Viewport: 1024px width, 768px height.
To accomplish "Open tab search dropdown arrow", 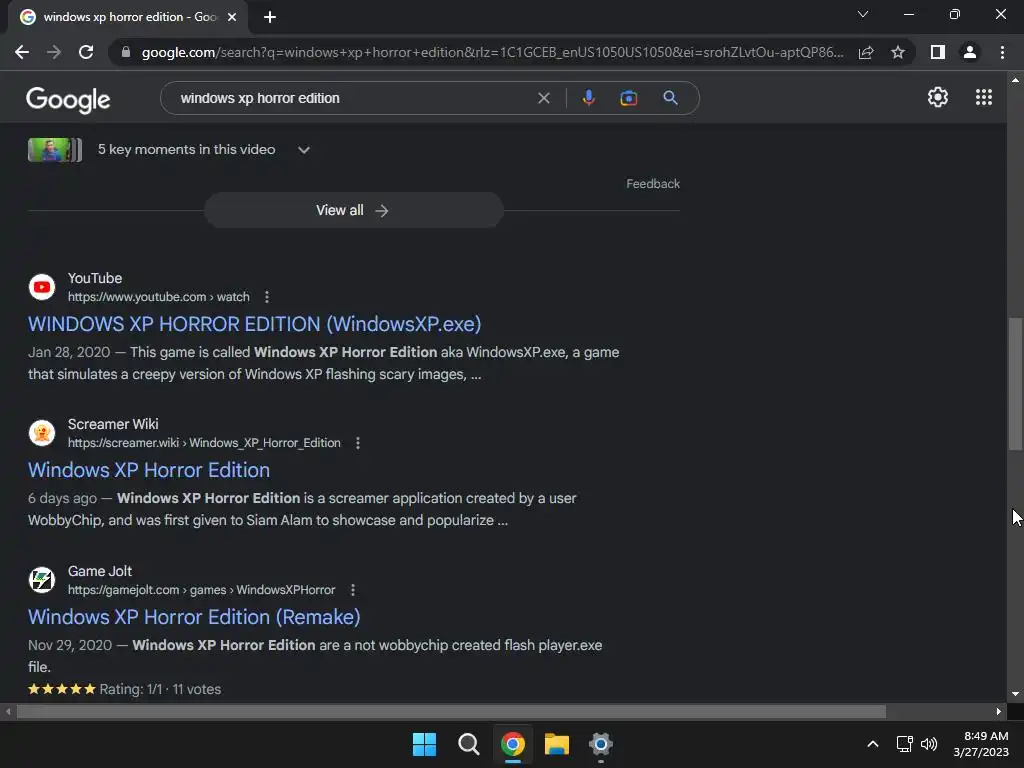I will tap(863, 14).
